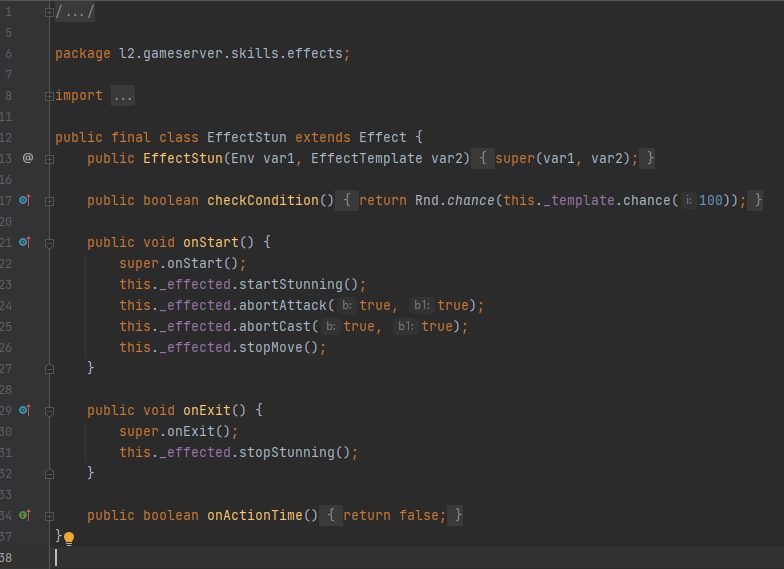Click the stopMove() call
The image size is (784, 569).
[x=278, y=348]
